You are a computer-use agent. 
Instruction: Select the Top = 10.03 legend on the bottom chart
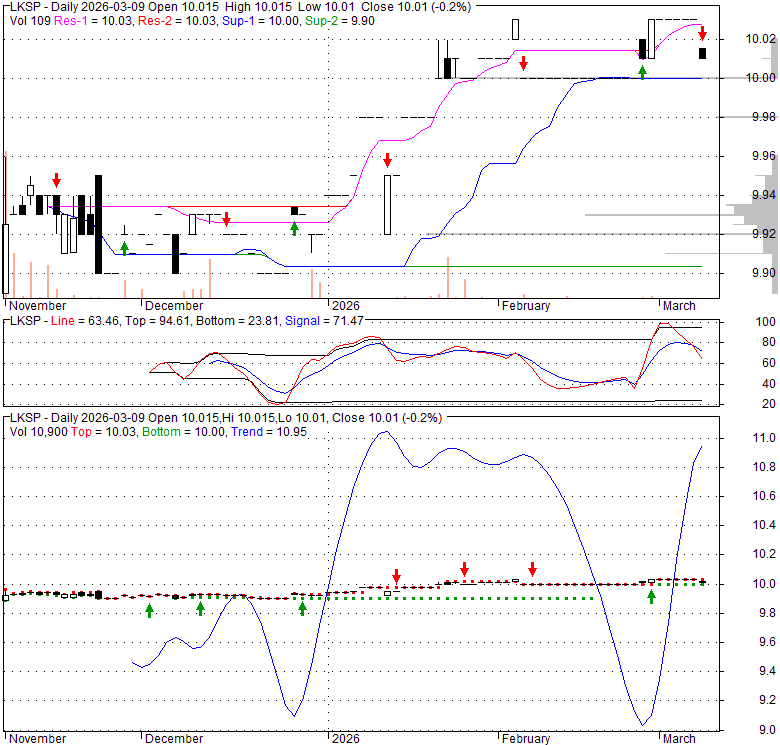point(103,432)
